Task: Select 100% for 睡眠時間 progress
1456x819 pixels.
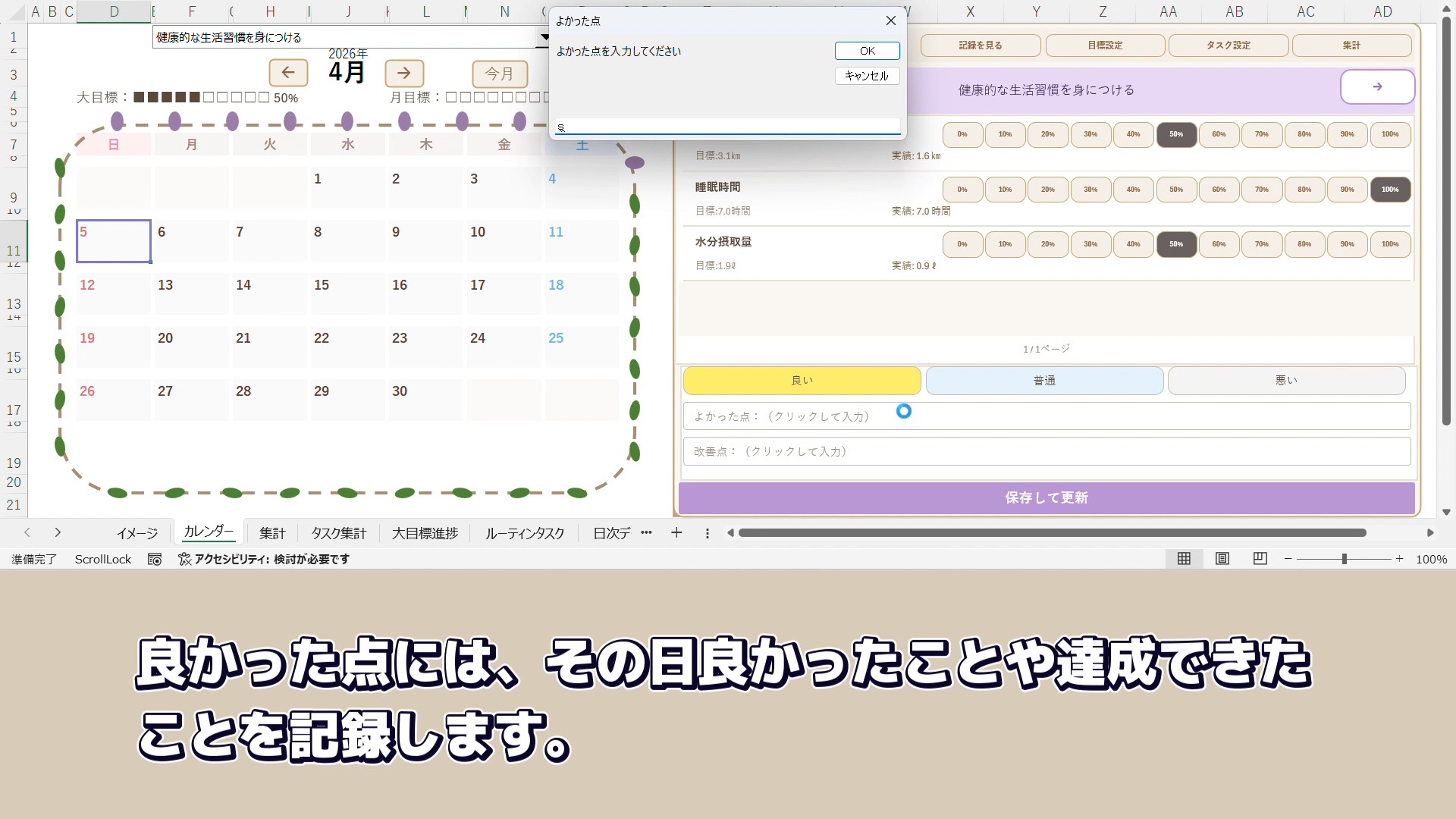Action: click(1389, 190)
